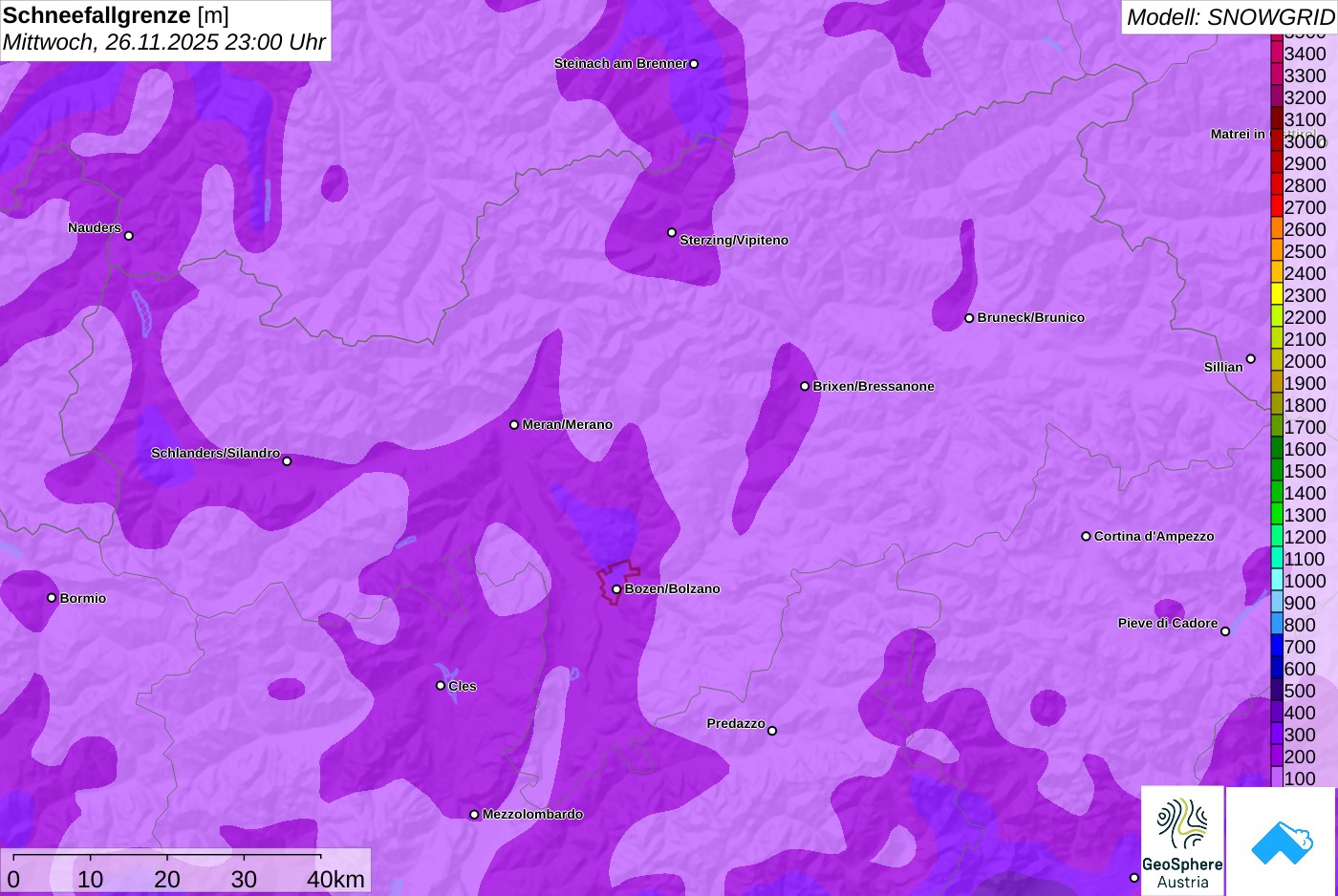Click the Schlanders/Silandro marker dot
The image size is (1338, 896).
coord(287,461)
